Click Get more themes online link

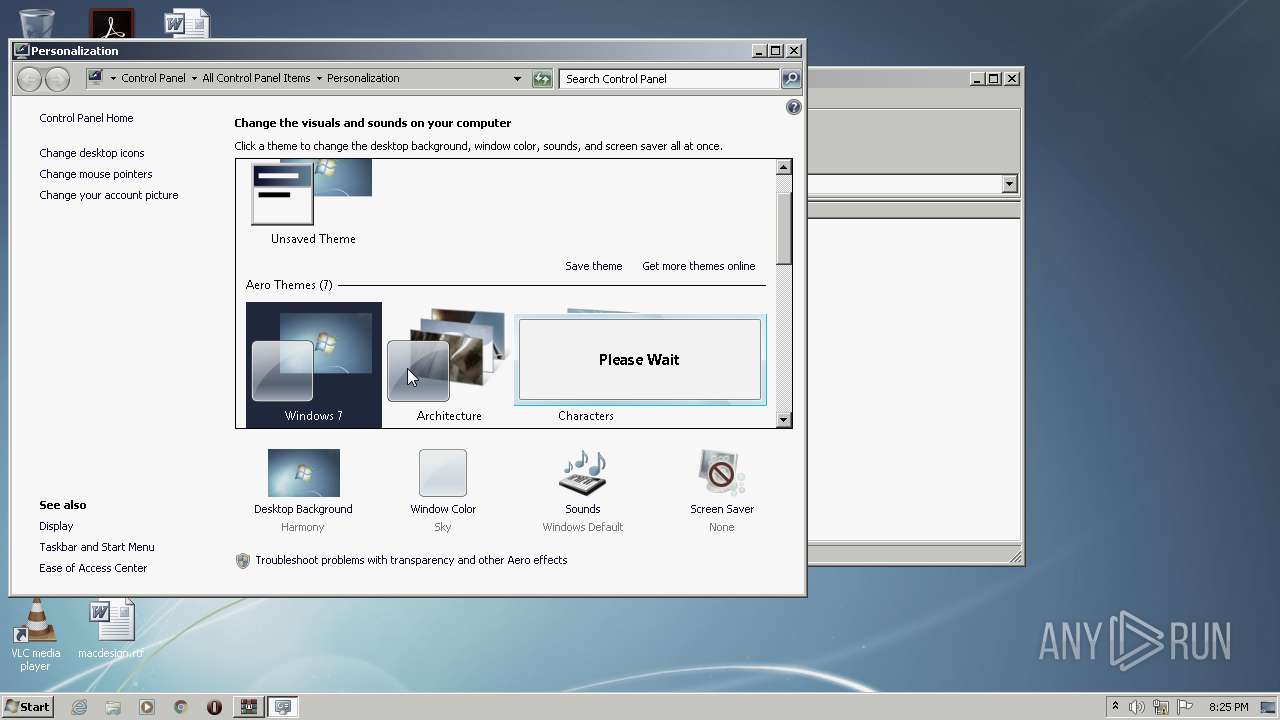(x=698, y=266)
